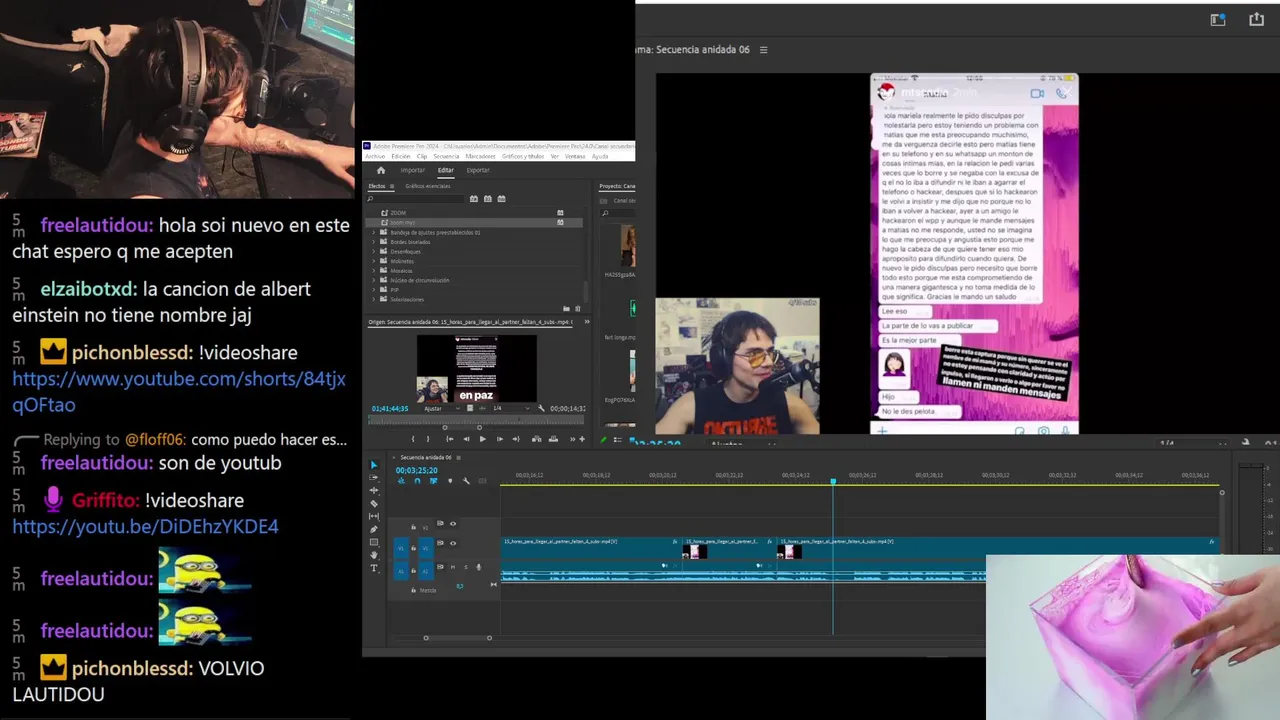Open the Ventana menu
The height and width of the screenshot is (720, 1280).
pos(575,157)
